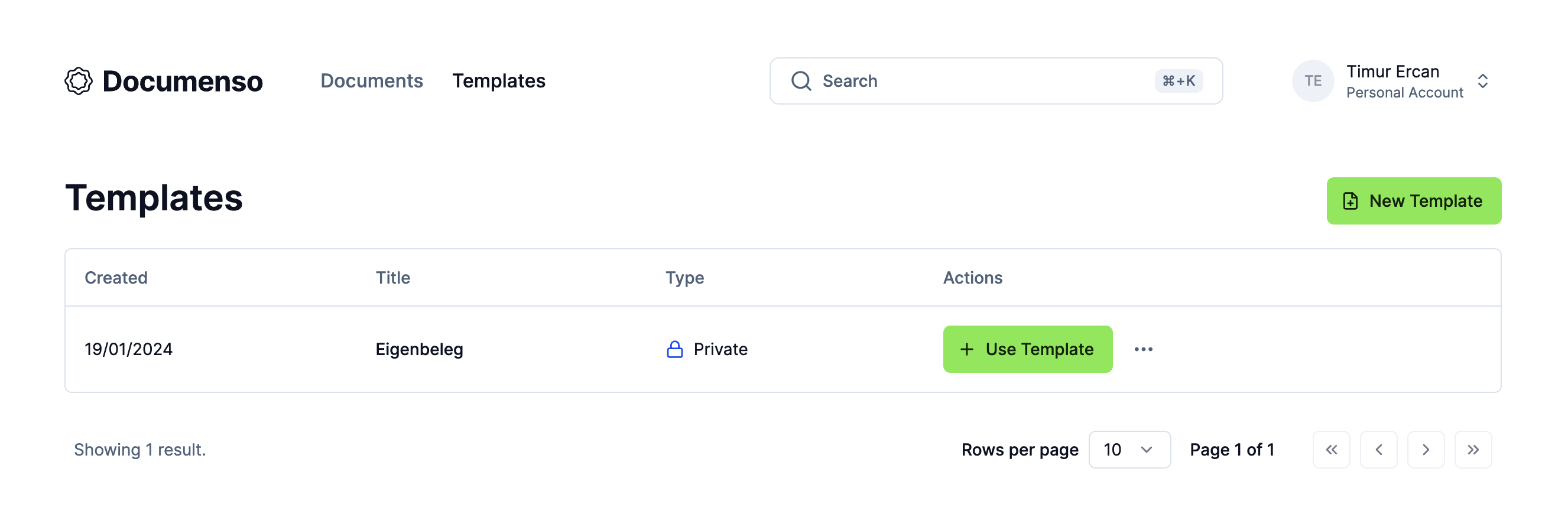Click the Documenso logo icon
The width and height of the screenshot is (1568, 530).
79,81
